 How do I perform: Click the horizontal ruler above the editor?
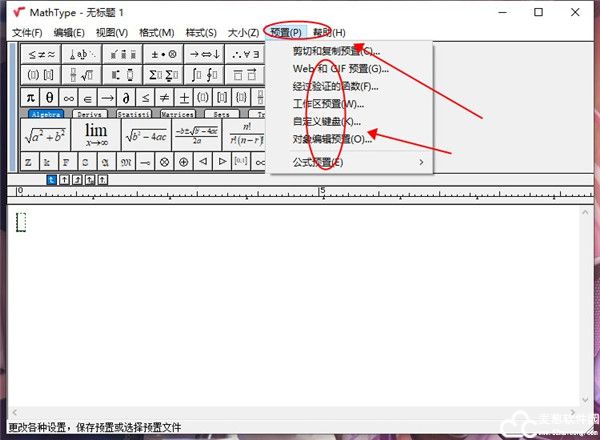tap(300, 190)
